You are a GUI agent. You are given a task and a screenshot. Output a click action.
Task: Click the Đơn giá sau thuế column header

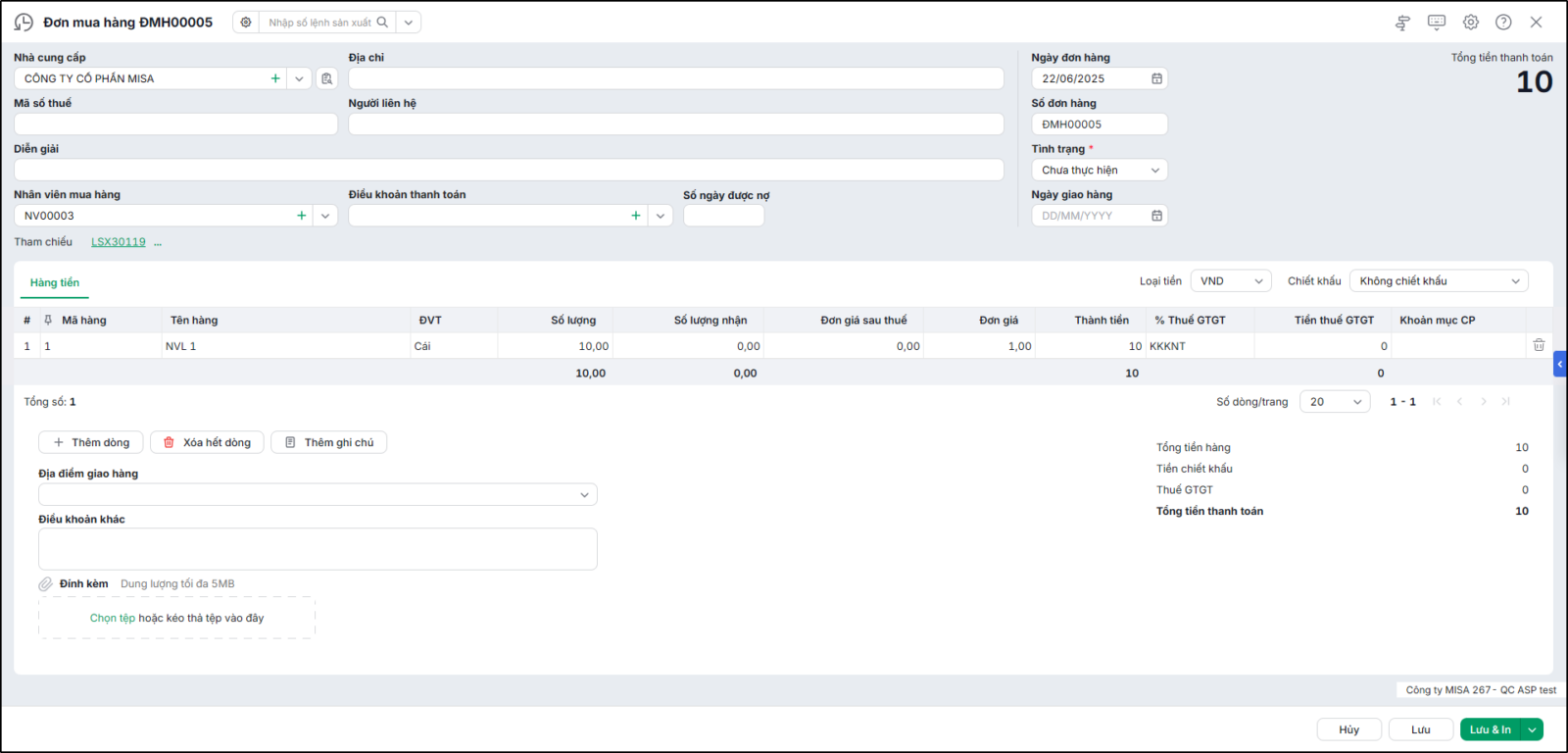pos(863,320)
